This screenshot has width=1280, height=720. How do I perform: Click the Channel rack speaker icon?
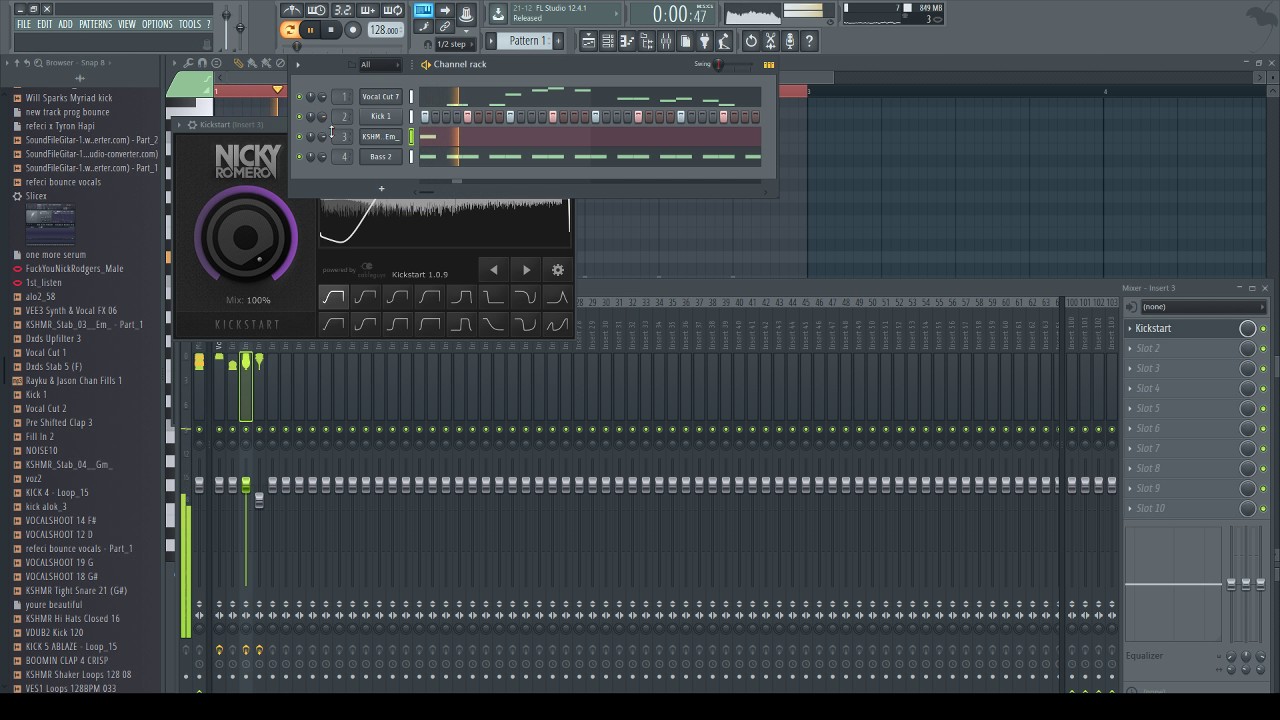pos(425,65)
